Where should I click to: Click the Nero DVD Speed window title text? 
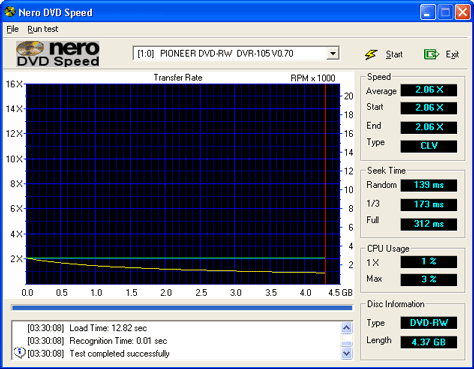point(55,13)
